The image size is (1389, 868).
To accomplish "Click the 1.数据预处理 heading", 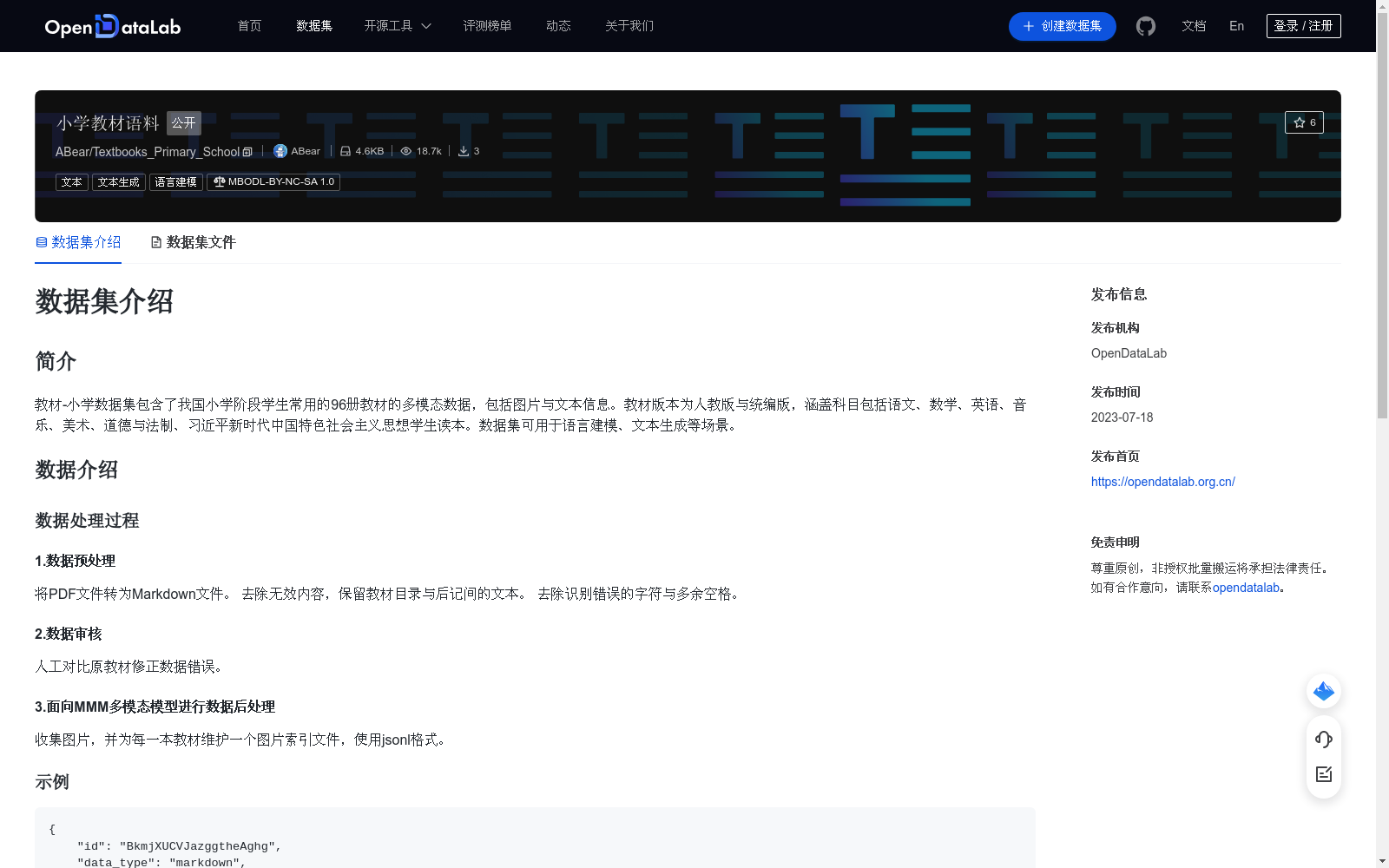I will tap(75, 561).
